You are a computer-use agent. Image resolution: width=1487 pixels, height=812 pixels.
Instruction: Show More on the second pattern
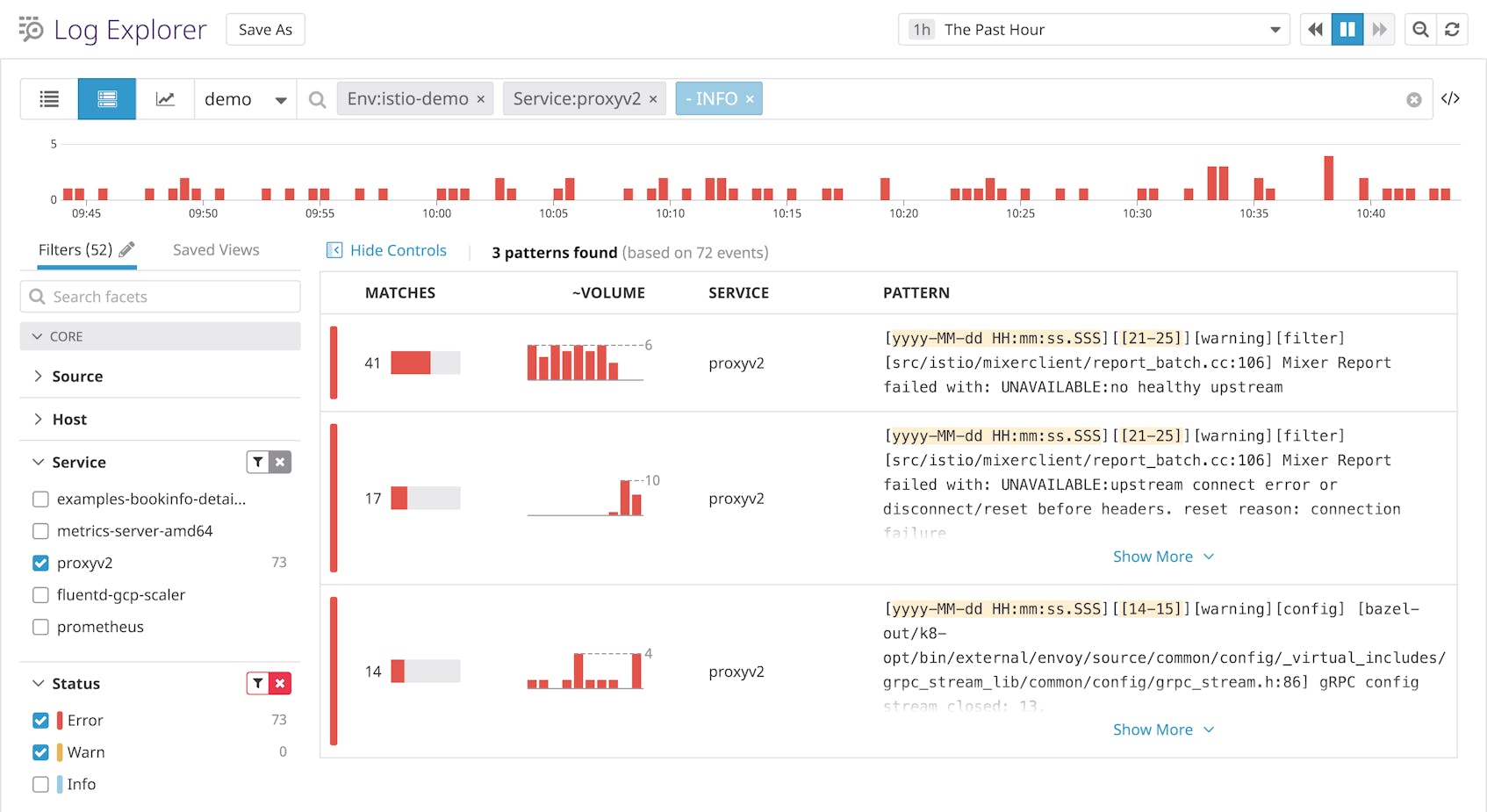[x=1163, y=556]
